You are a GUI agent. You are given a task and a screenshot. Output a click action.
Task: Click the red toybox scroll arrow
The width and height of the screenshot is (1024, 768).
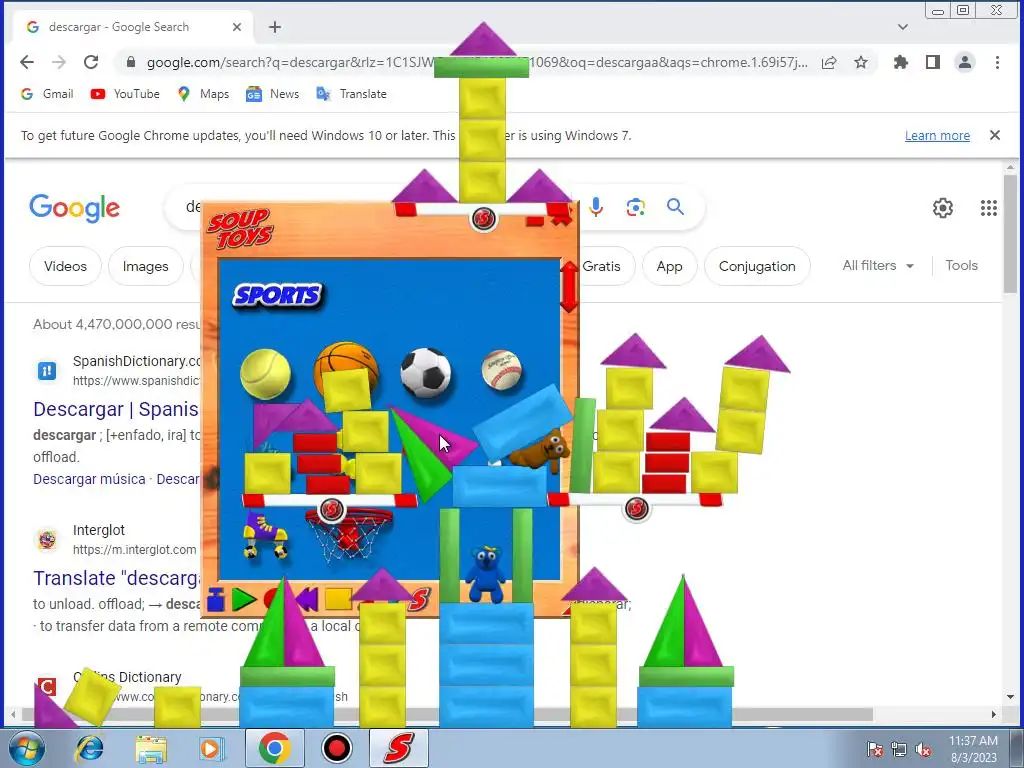click(x=569, y=287)
